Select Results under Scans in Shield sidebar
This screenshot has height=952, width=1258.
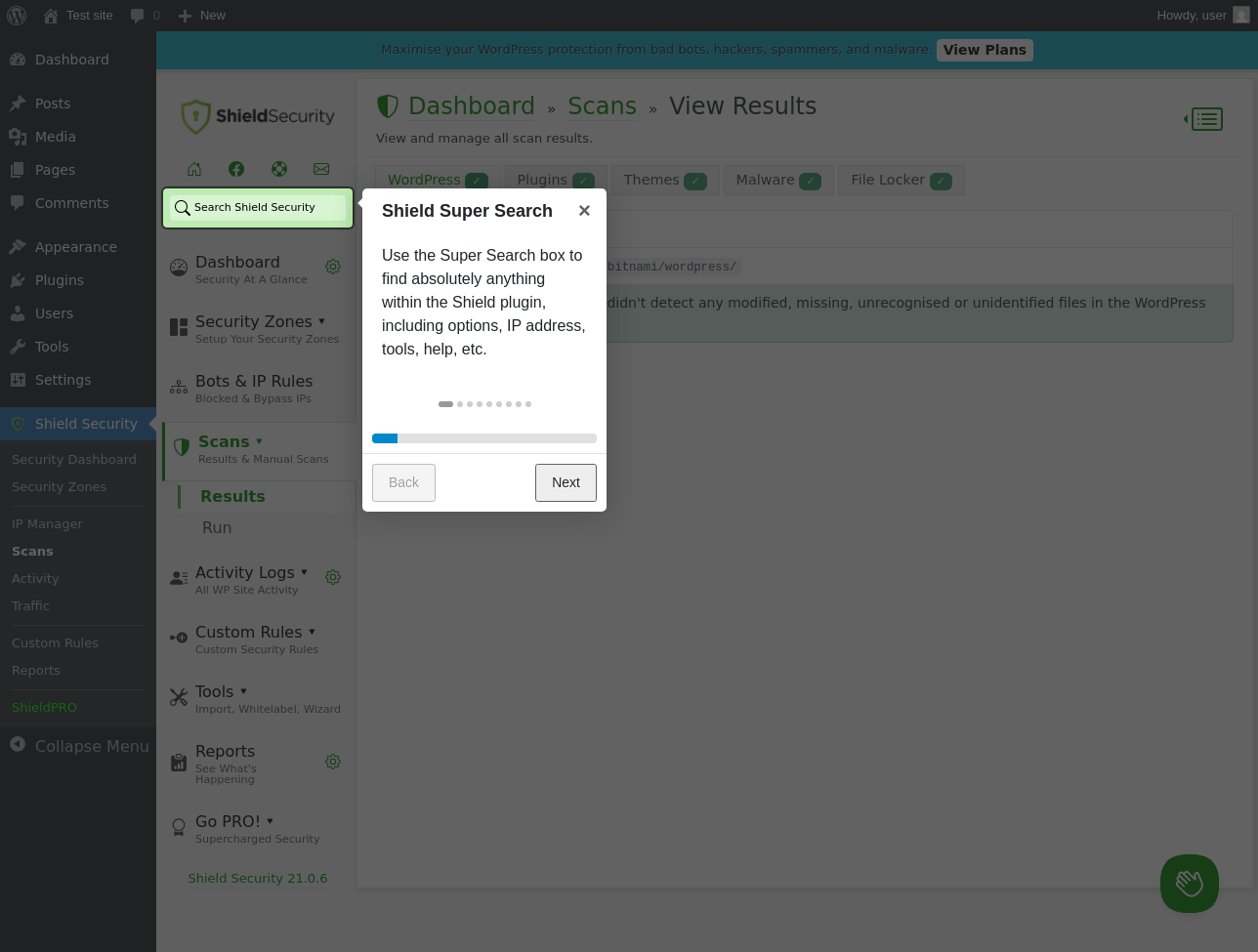point(232,496)
